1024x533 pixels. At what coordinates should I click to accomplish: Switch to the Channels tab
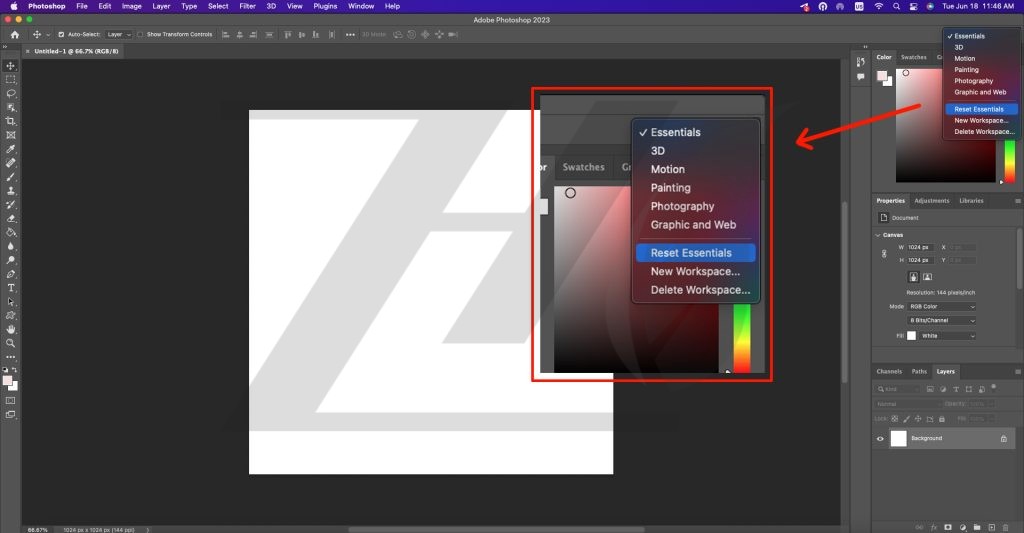click(x=889, y=371)
